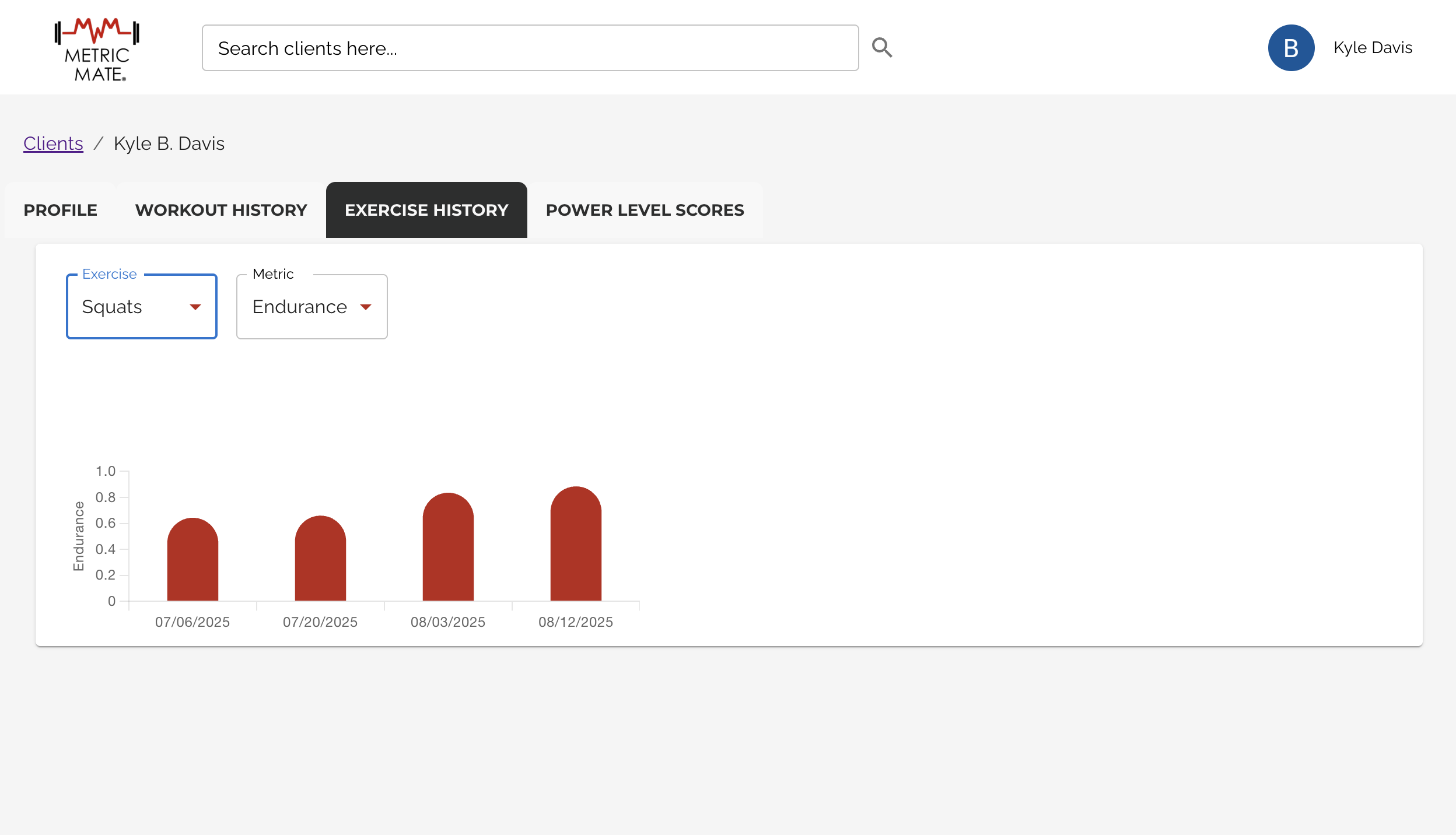The height and width of the screenshot is (835, 1456).
Task: Click the 07/20/2025 endurance bar
Action: [320, 559]
